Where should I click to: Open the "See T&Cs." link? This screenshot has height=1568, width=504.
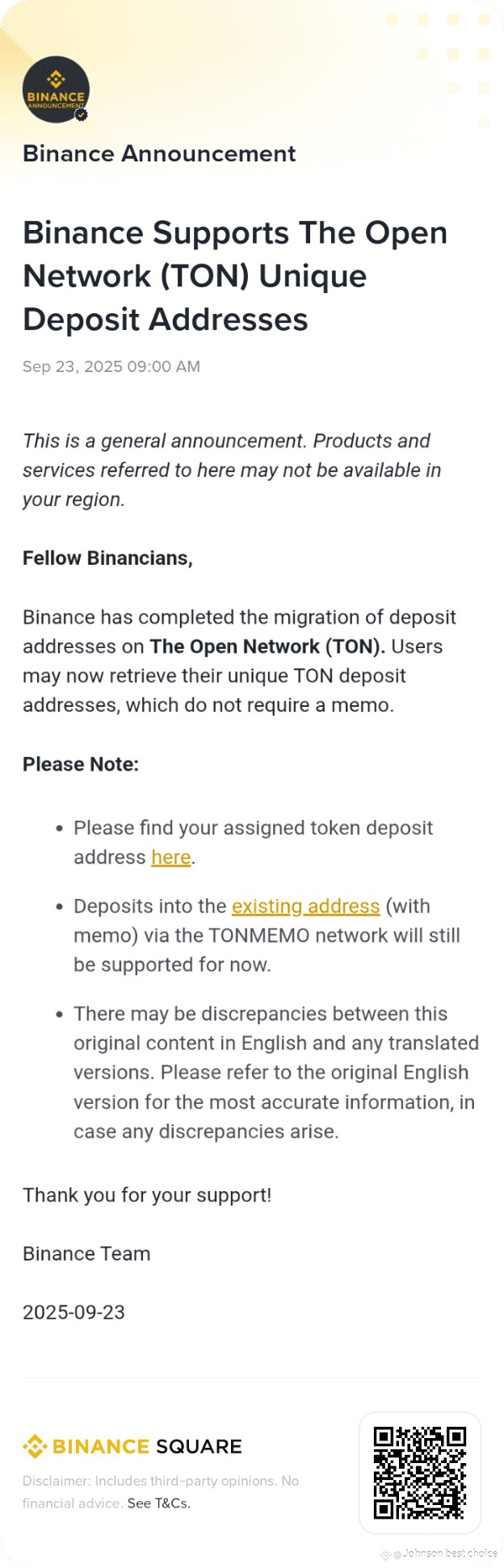point(159,1503)
